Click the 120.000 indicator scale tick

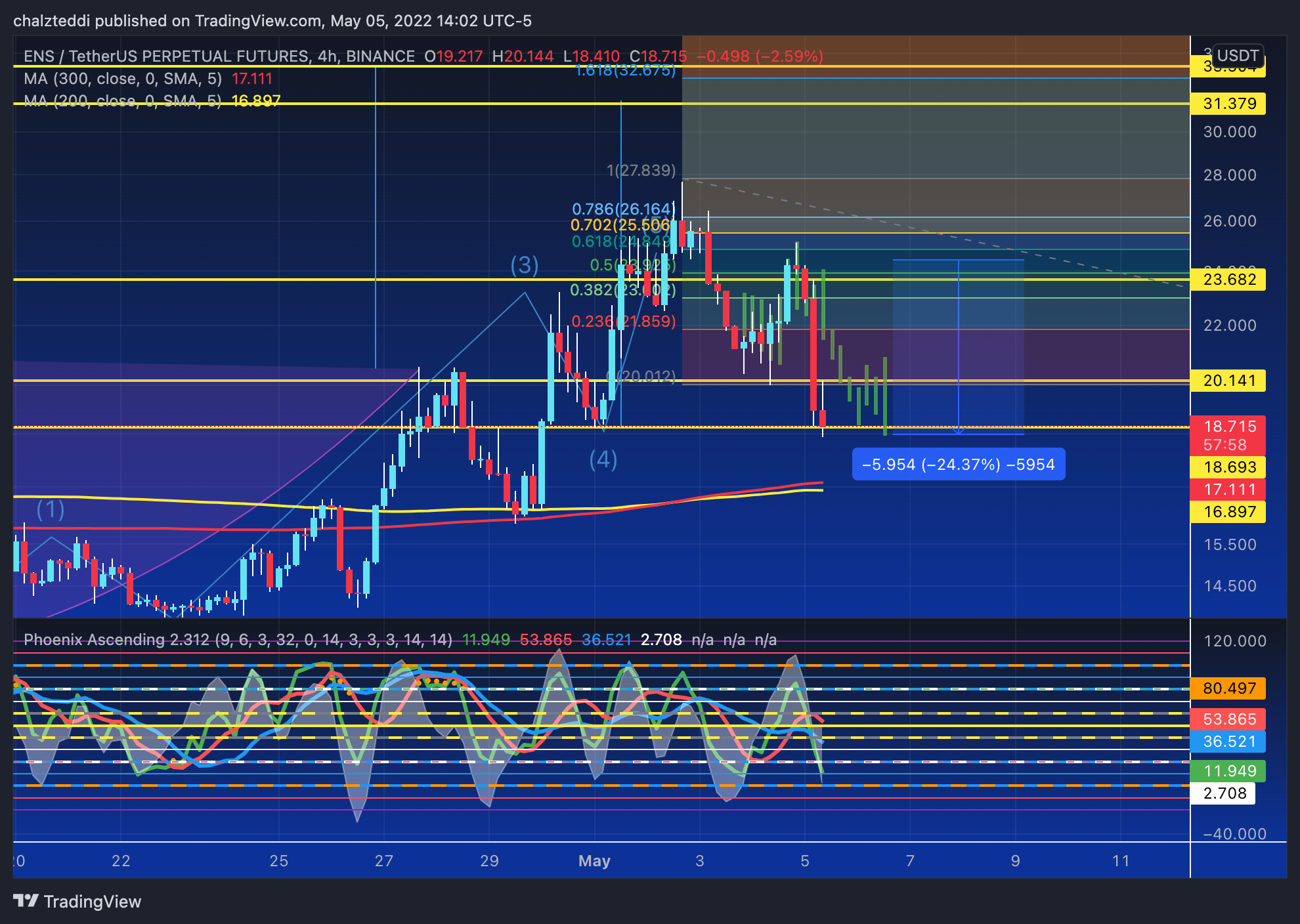pos(1234,641)
